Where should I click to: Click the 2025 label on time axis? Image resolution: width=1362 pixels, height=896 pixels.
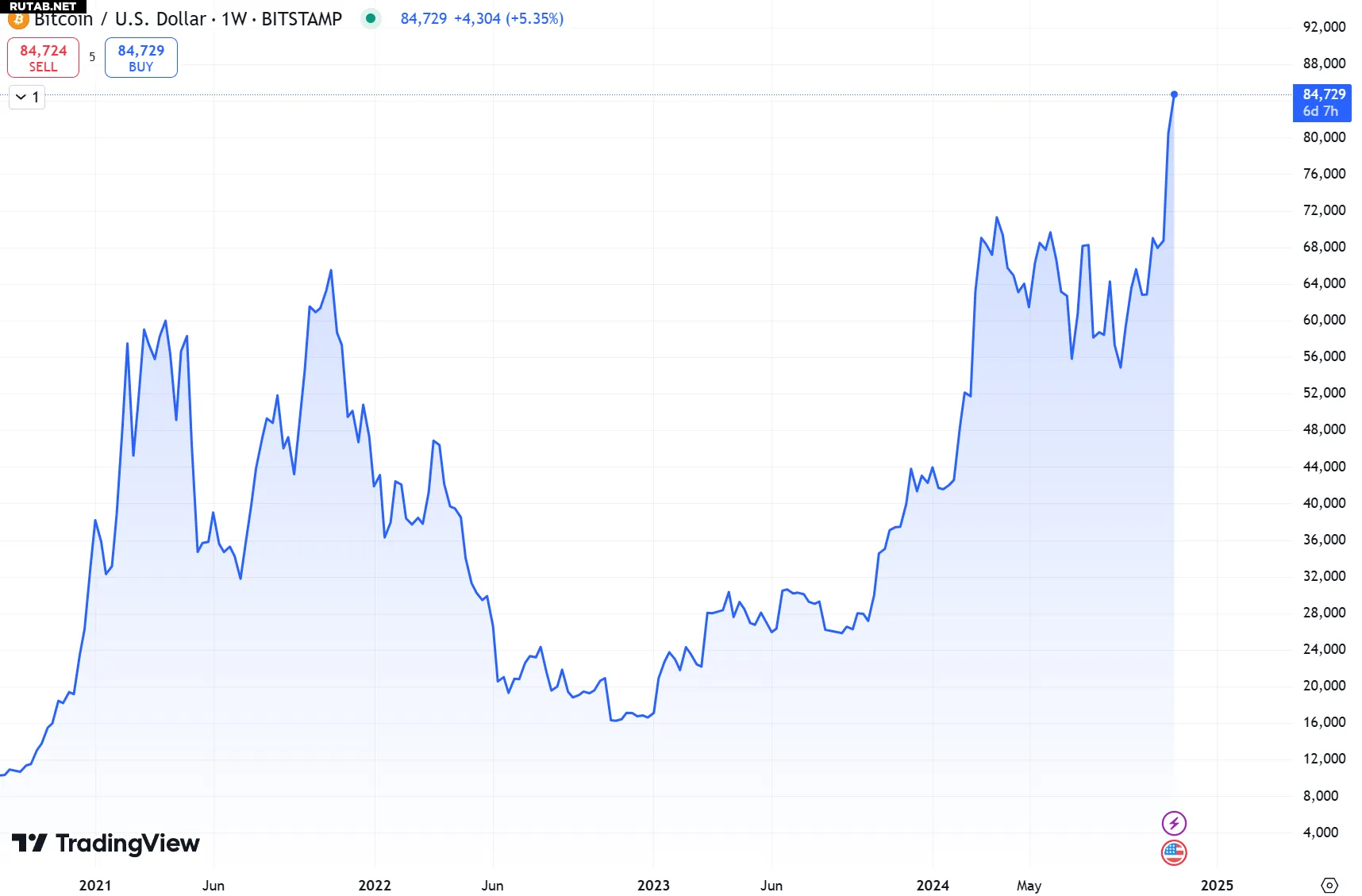(x=1217, y=885)
